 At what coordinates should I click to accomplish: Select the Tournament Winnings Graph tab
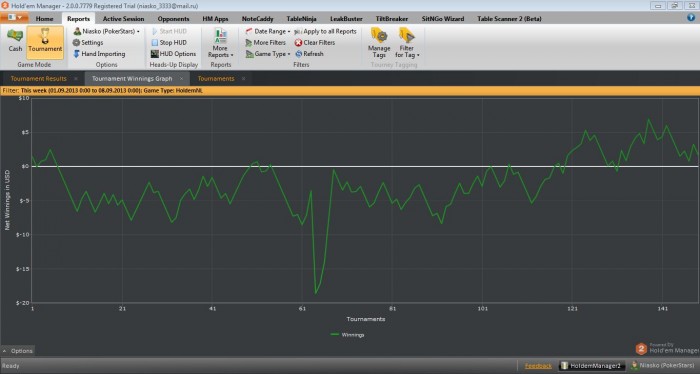(x=132, y=79)
